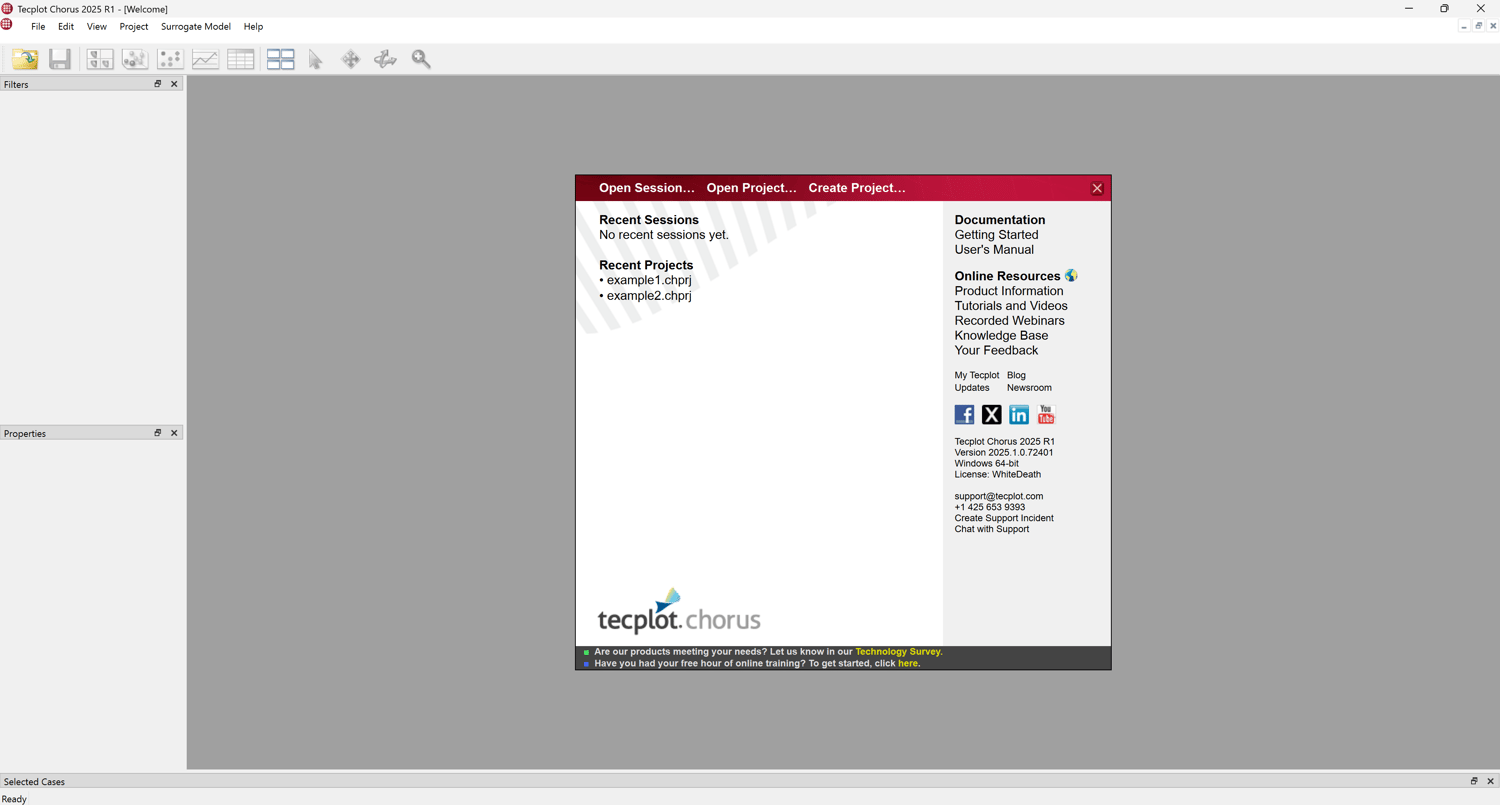Open the View menu

coord(97,27)
